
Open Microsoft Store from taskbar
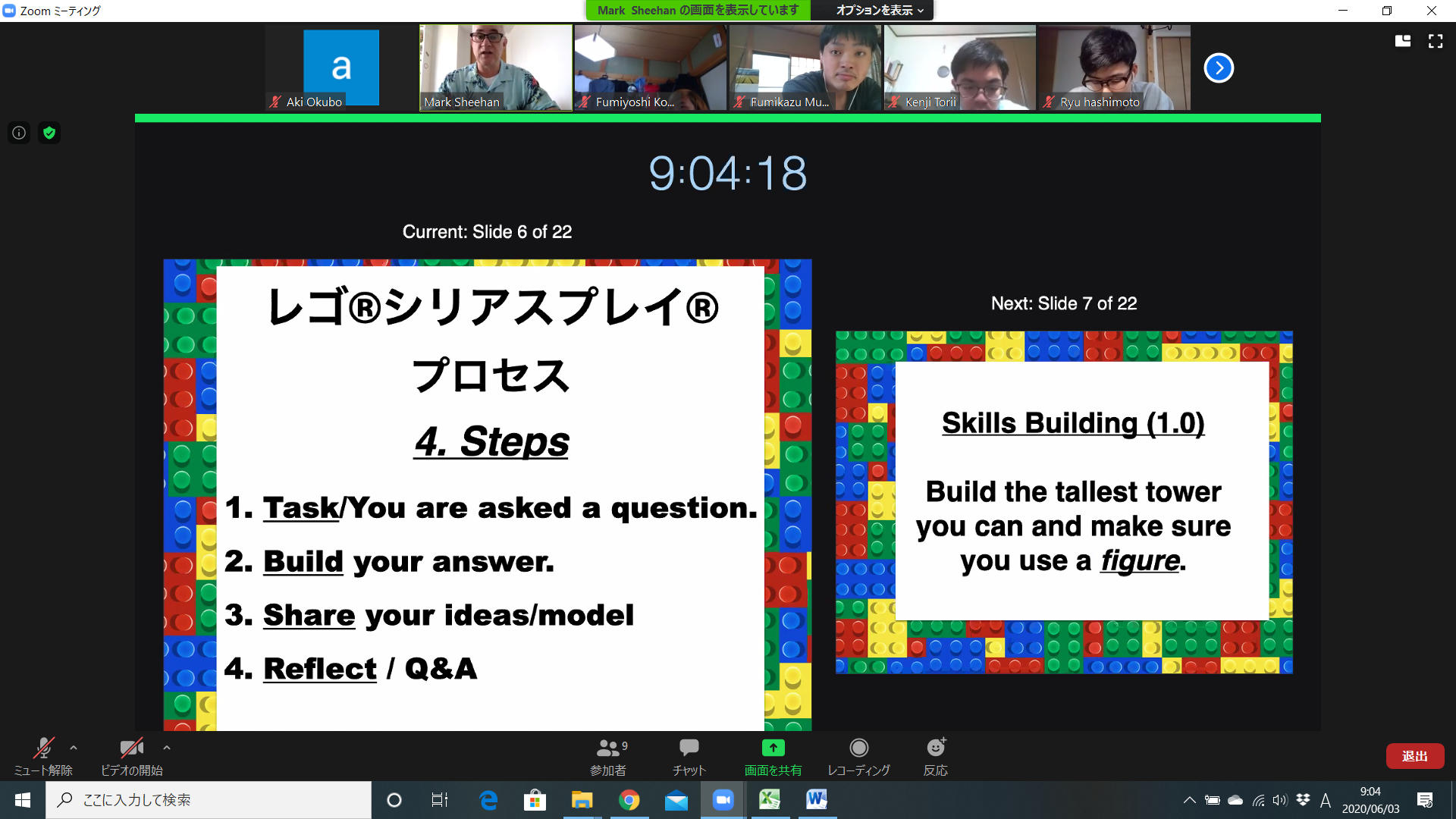click(535, 800)
